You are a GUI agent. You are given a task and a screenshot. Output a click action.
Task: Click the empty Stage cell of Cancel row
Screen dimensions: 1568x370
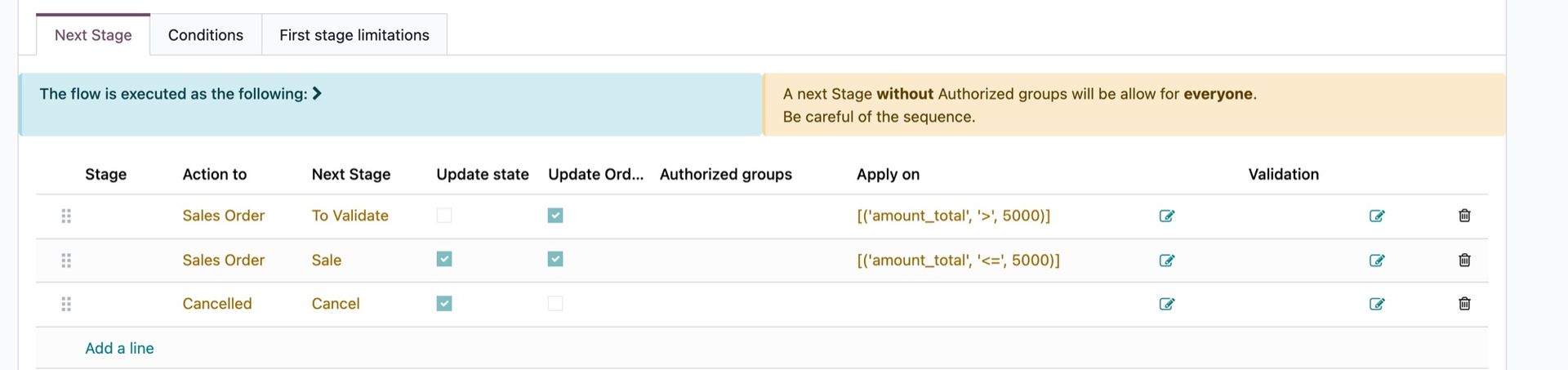(x=127, y=304)
